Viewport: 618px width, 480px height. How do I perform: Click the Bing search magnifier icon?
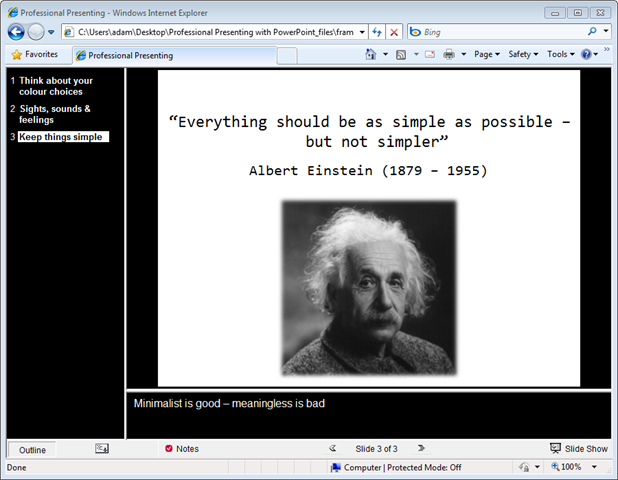click(x=593, y=32)
